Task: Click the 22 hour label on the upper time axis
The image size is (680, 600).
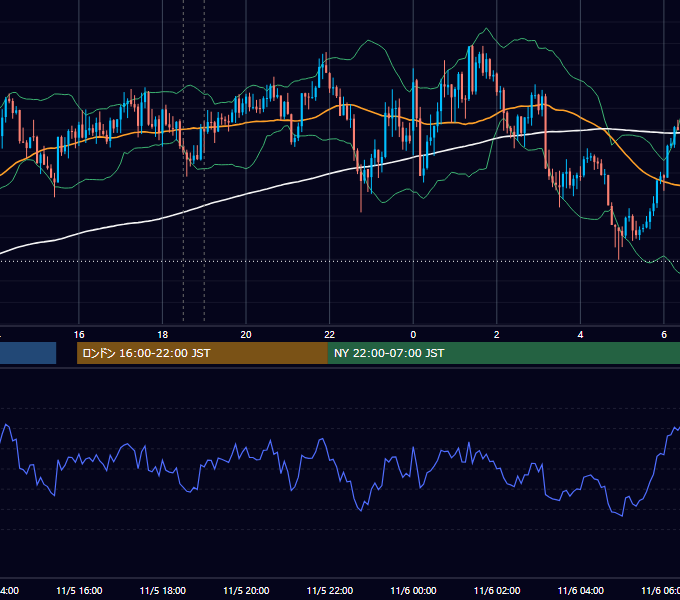Action: (330, 335)
